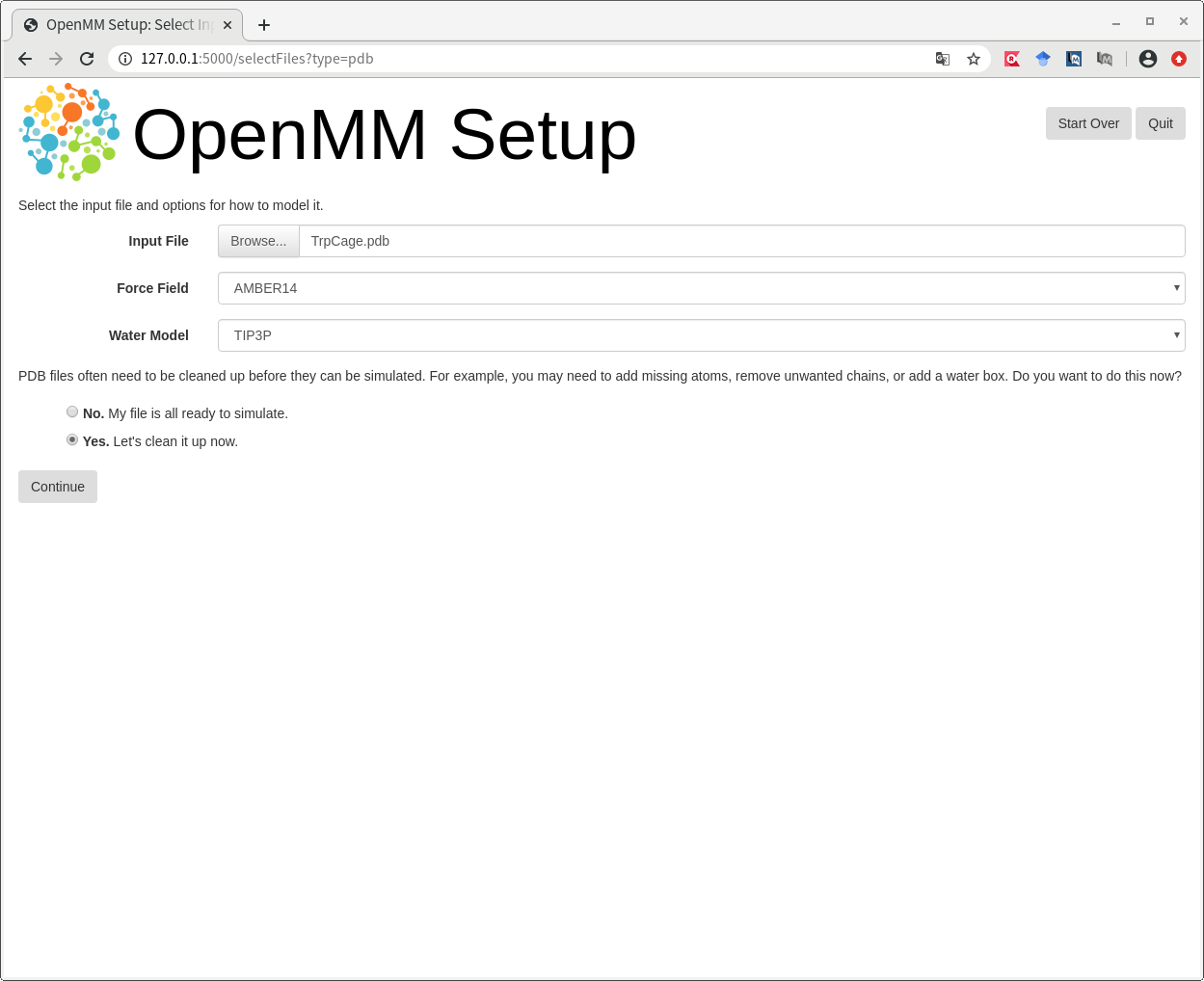View site information icon in address bar

[x=125, y=59]
